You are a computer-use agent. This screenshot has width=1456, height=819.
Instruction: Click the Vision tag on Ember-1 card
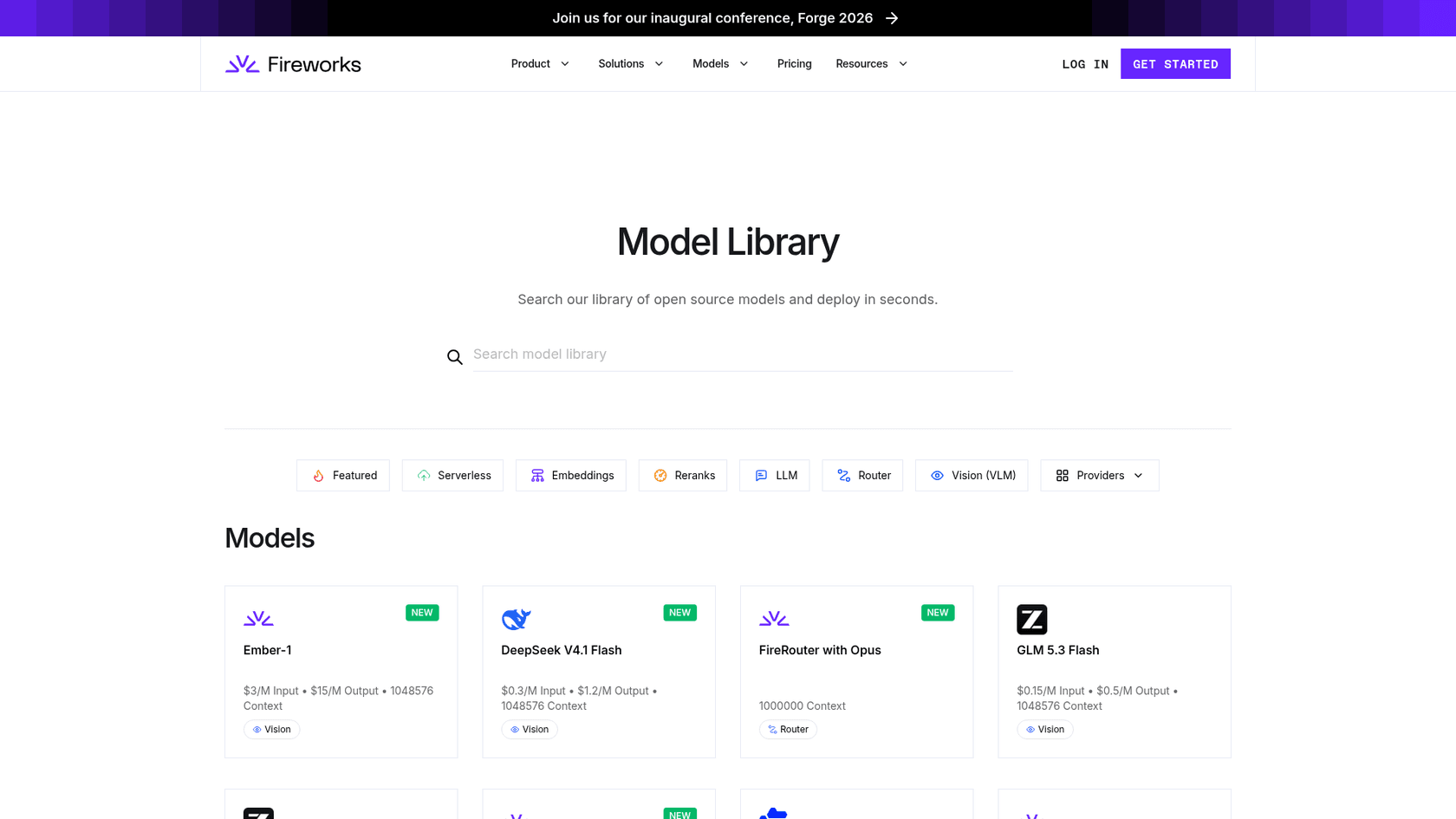pyautogui.click(x=271, y=730)
